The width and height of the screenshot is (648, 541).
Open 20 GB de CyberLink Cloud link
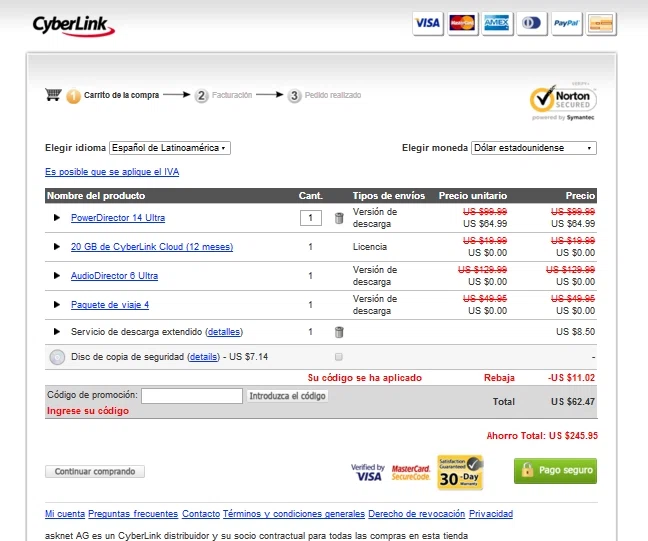tap(152, 247)
